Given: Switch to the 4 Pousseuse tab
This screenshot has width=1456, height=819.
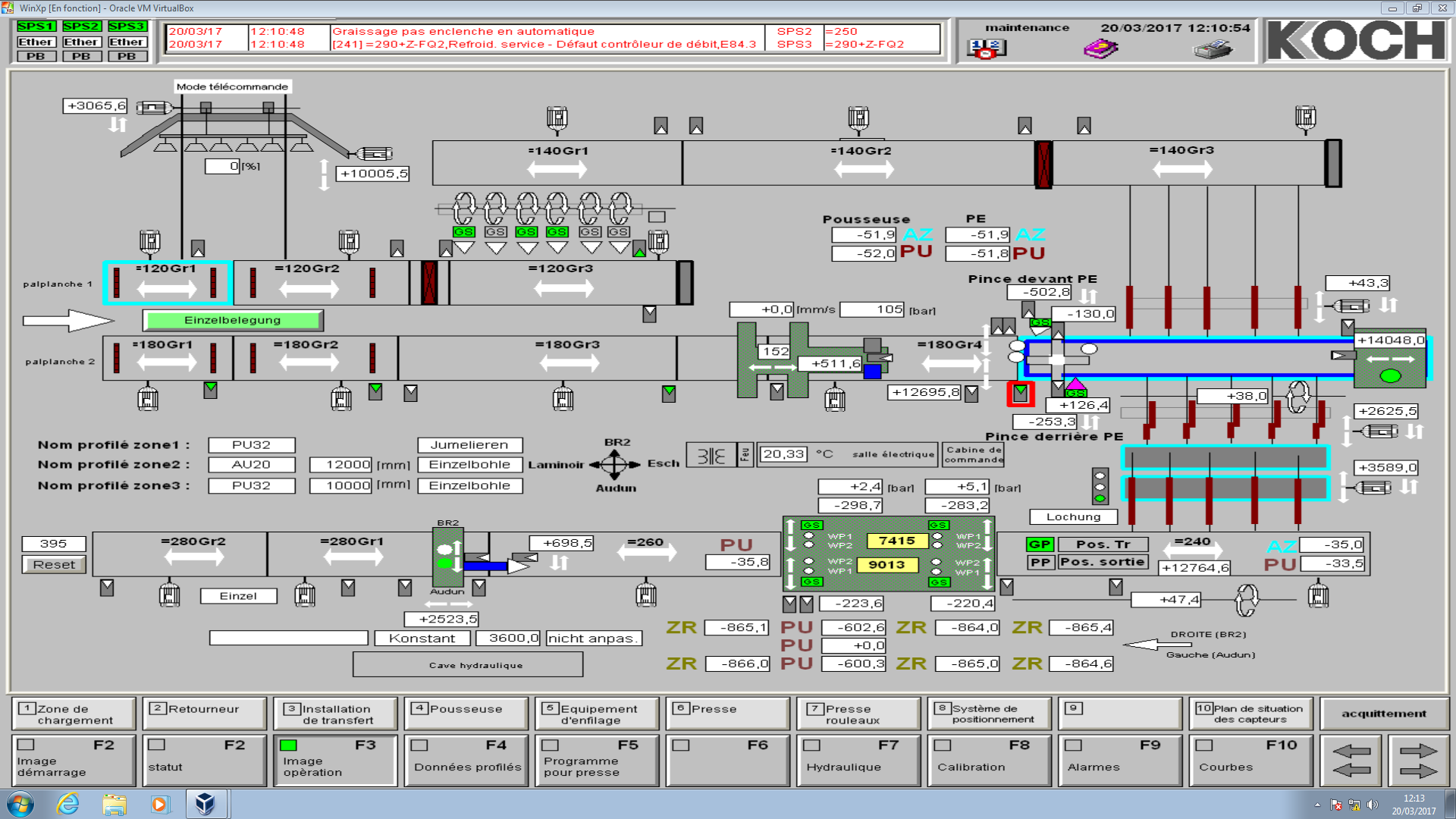Looking at the screenshot, I should pos(466,714).
